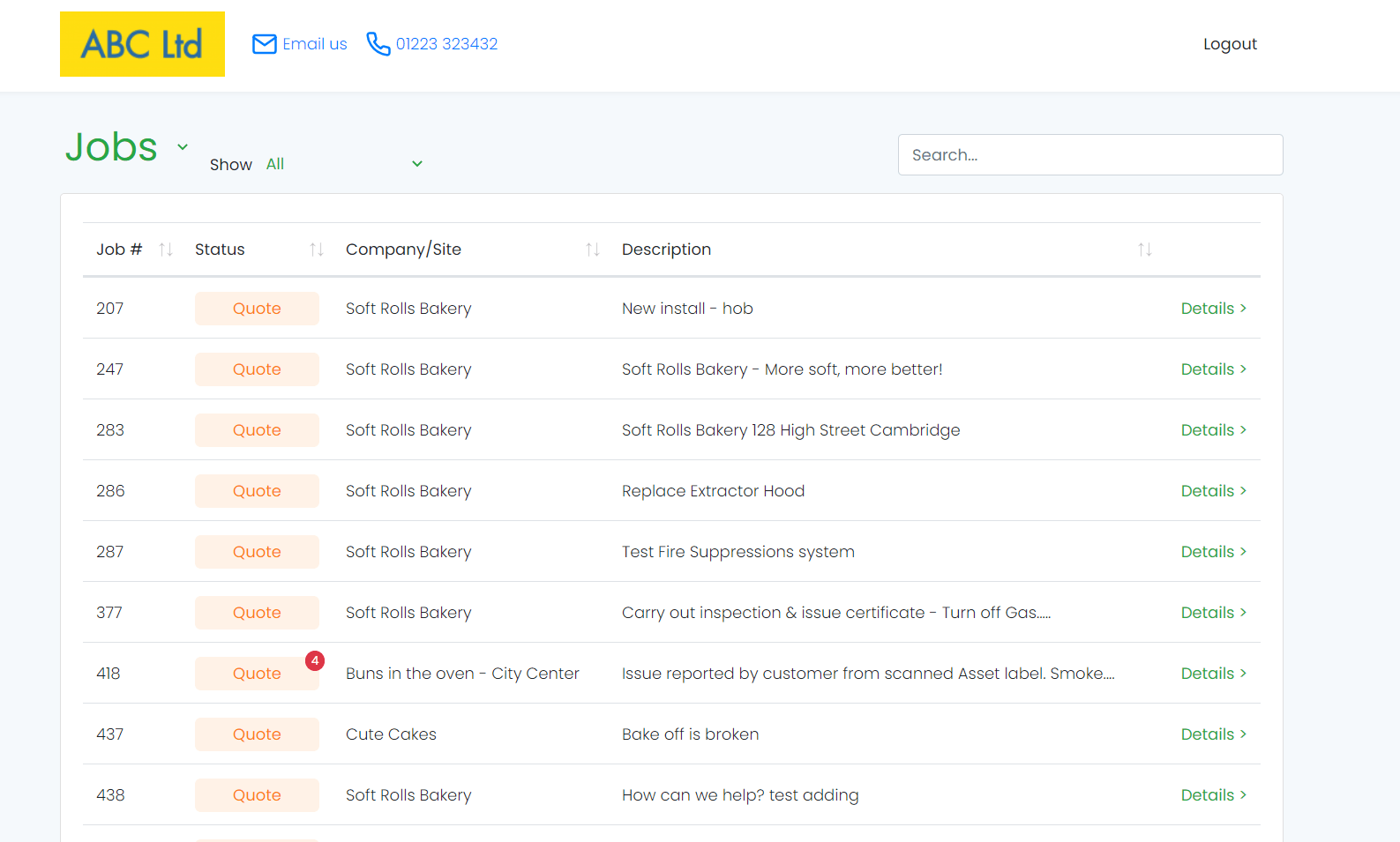The height and width of the screenshot is (842, 1400).
Task: Click the Status column header label
Action: (x=220, y=250)
